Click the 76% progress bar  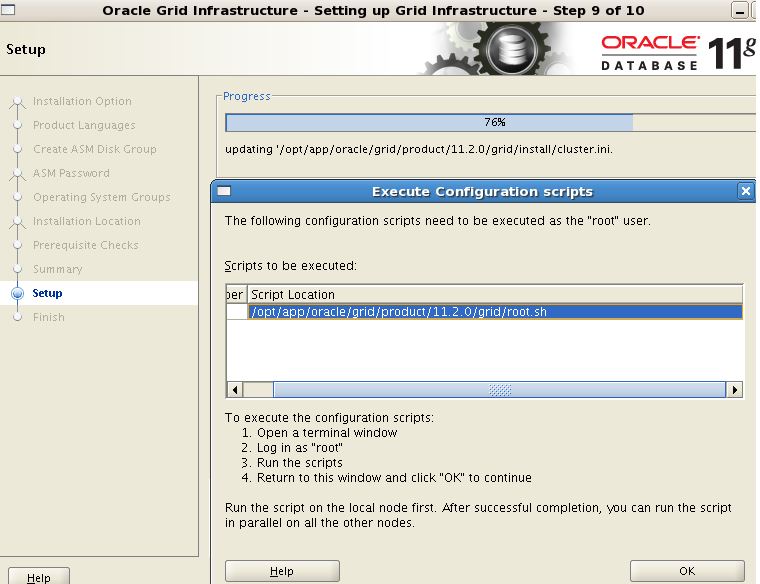click(x=490, y=122)
